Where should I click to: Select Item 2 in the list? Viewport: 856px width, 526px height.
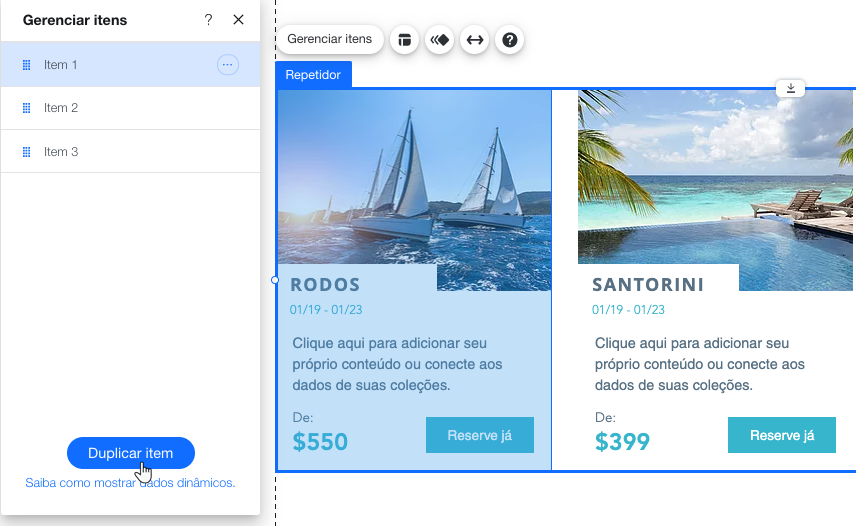pyautogui.click(x=130, y=108)
